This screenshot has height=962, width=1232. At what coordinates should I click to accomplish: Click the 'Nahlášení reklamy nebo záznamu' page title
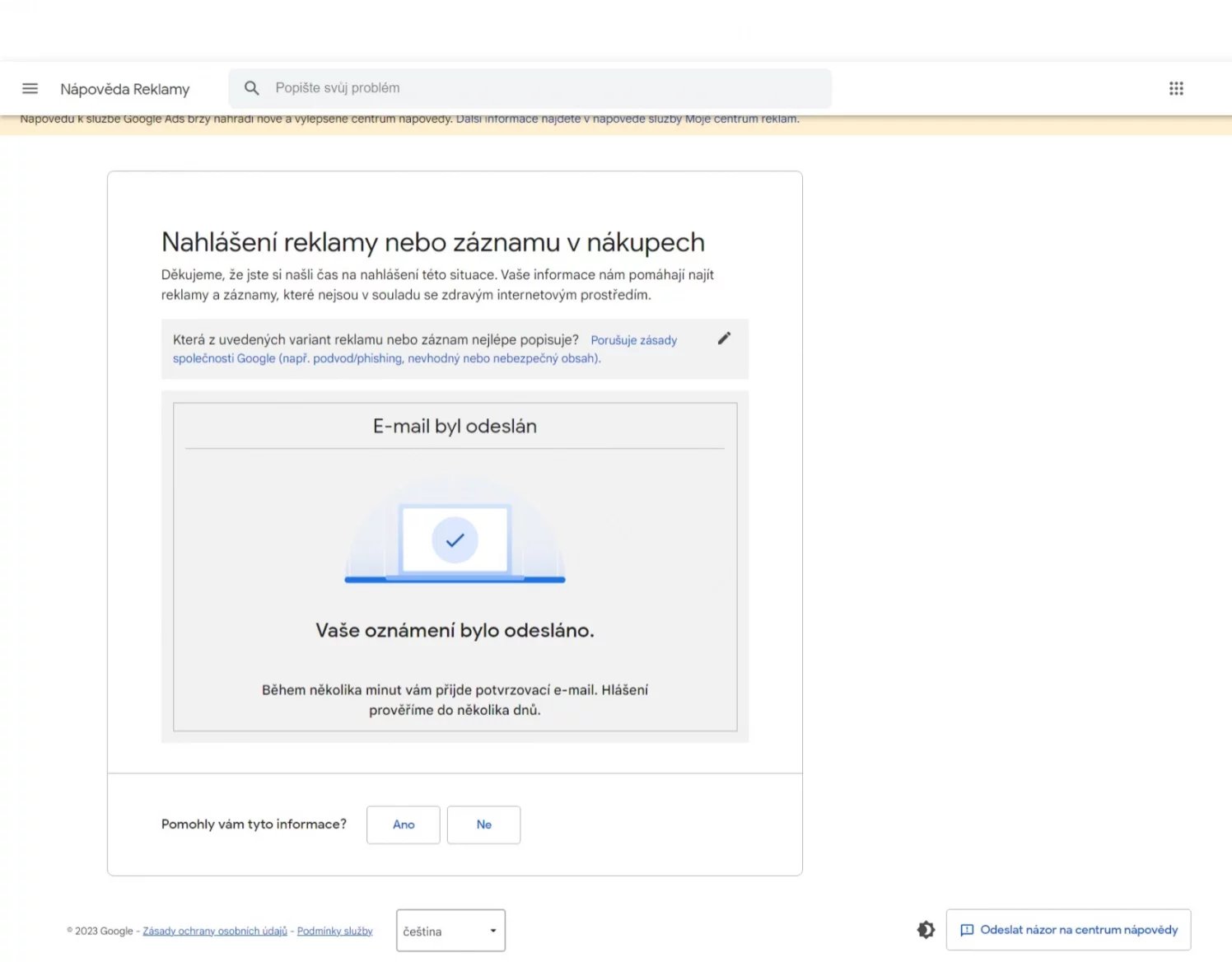[432, 242]
